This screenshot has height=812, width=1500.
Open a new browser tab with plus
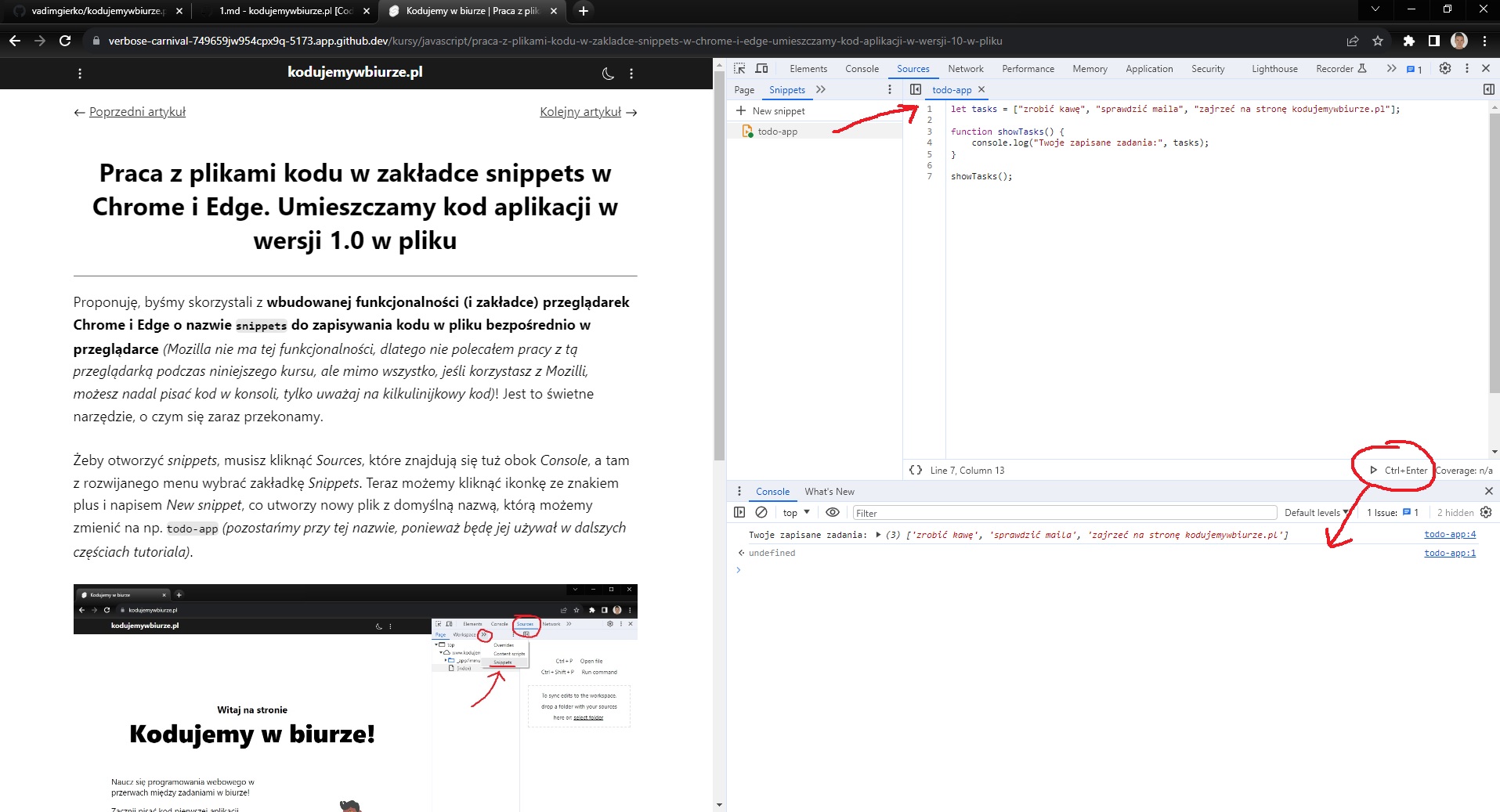tap(583, 11)
